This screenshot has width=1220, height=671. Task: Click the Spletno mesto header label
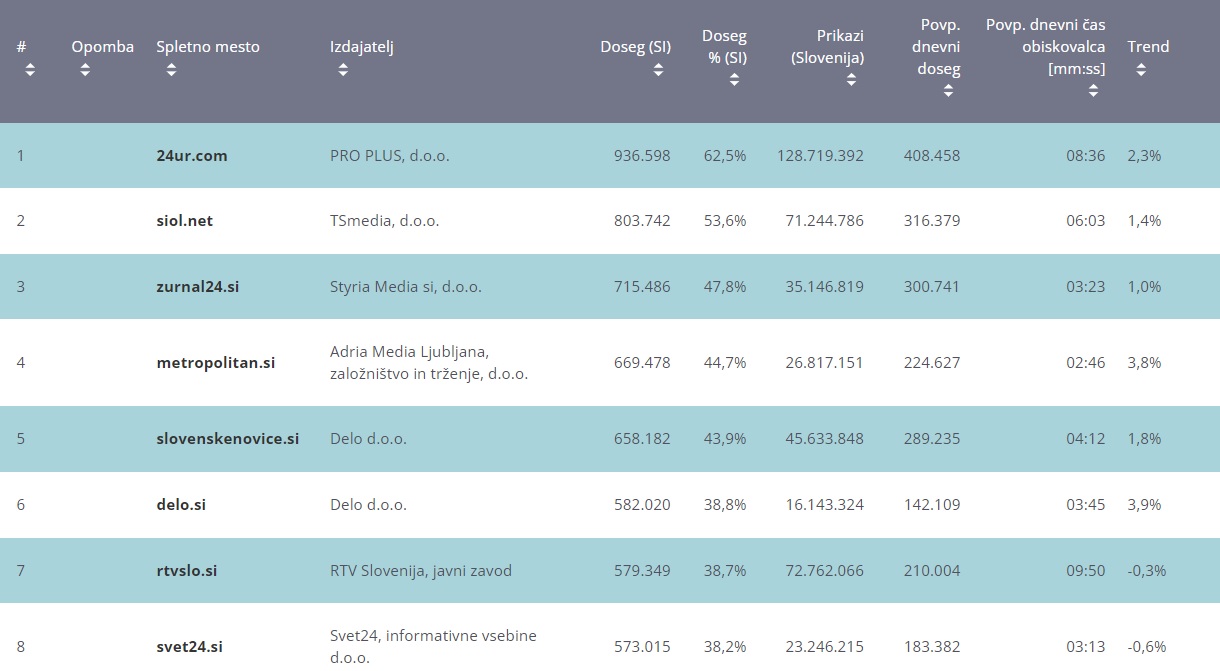tap(208, 47)
